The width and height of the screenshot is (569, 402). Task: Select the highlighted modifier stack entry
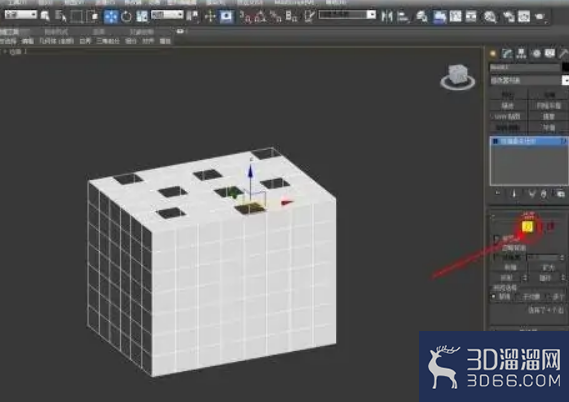click(529, 141)
